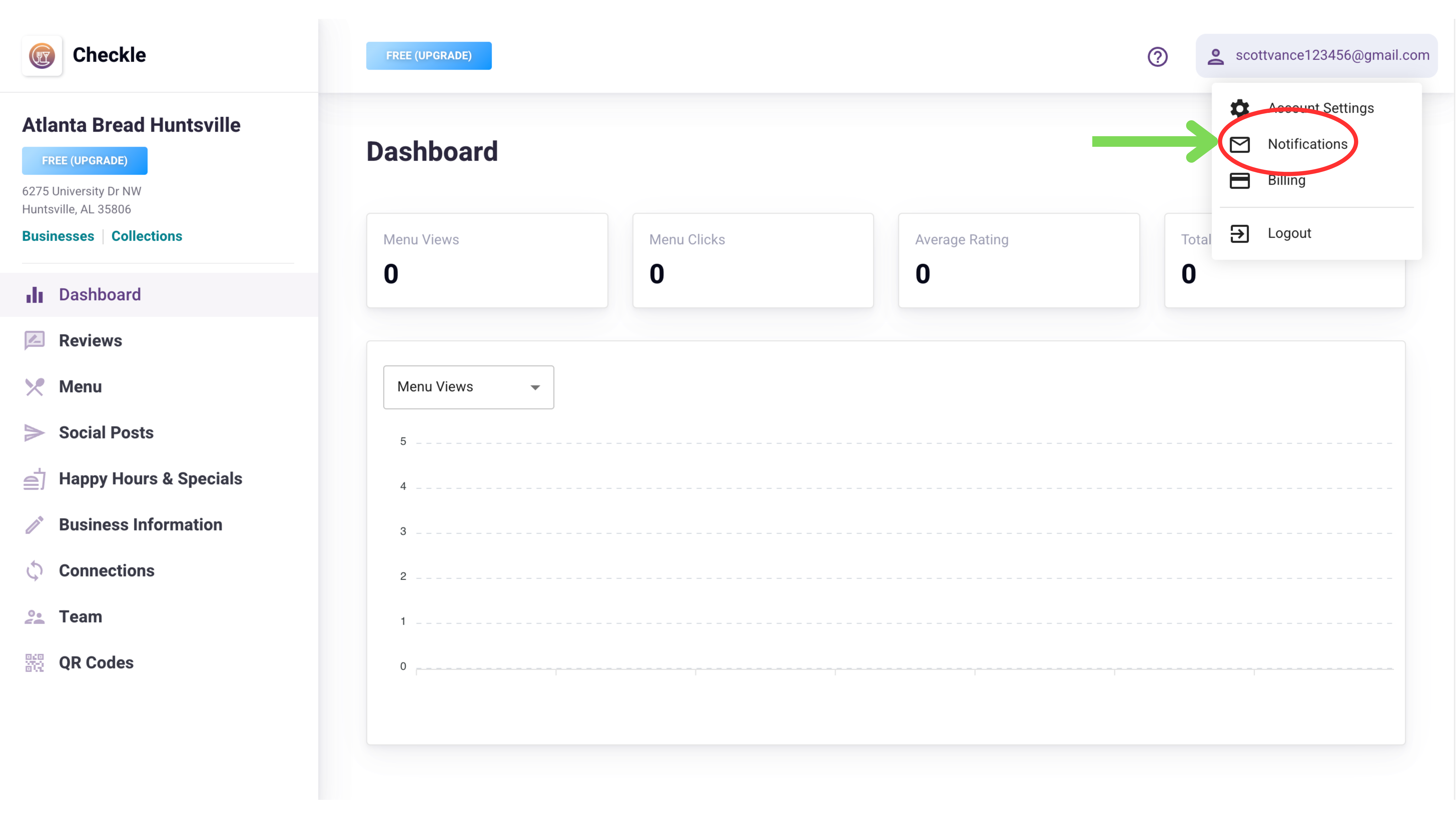The height and width of the screenshot is (819, 1456).
Task: Click the Menu Clicks stat card
Action: point(753,261)
